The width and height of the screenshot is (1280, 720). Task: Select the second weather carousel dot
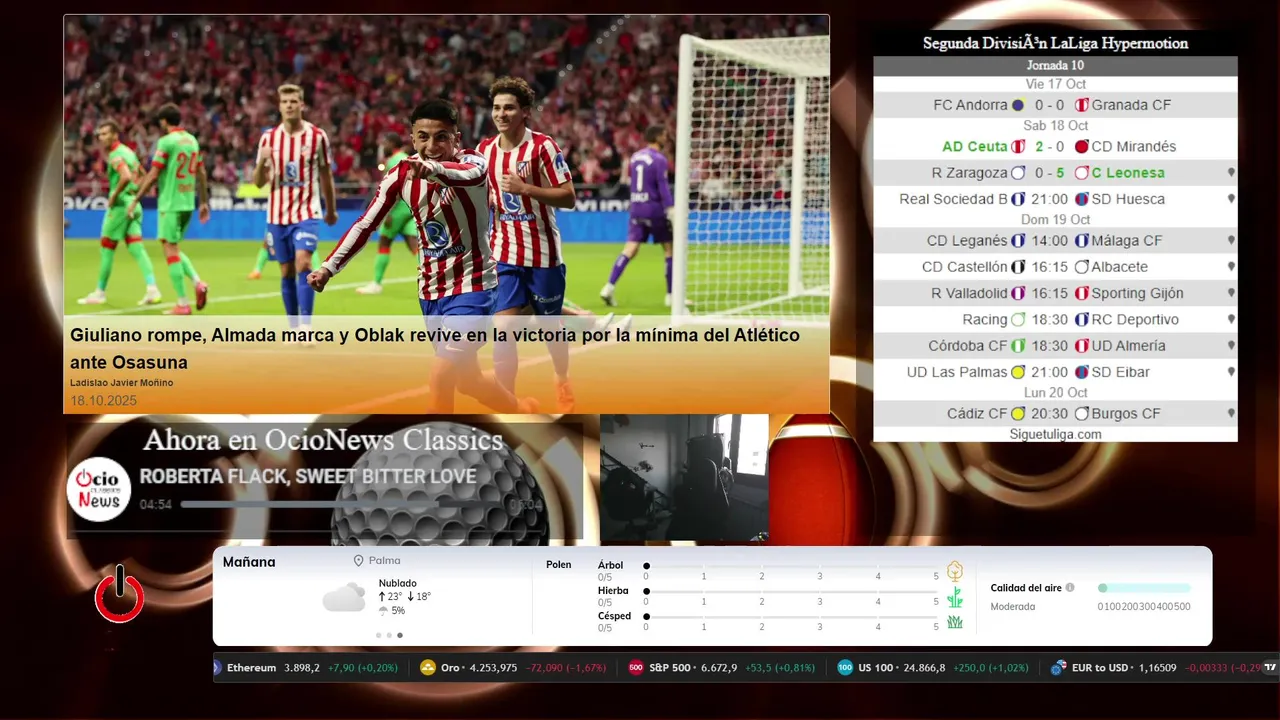[x=389, y=635]
